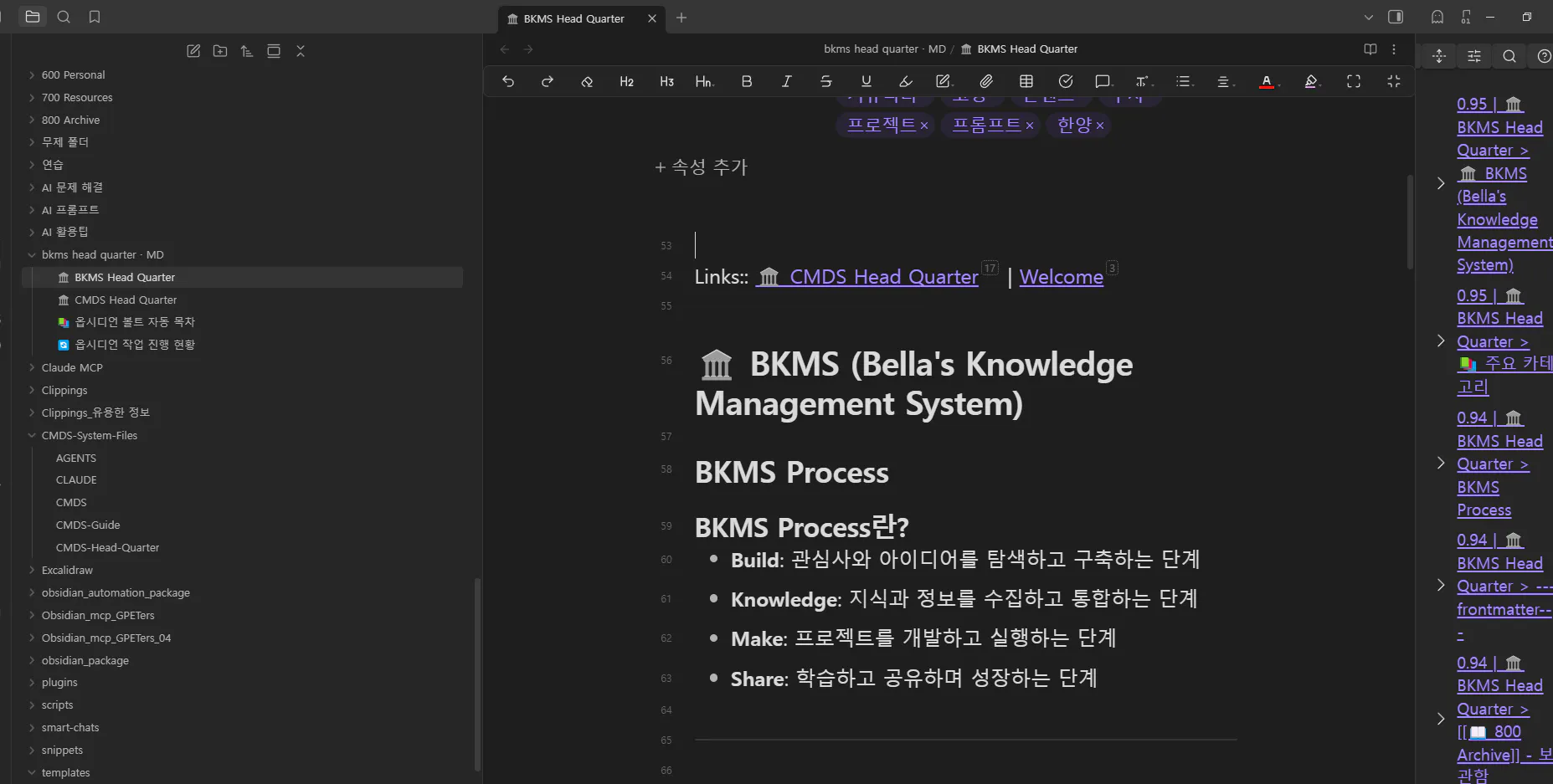The width and height of the screenshot is (1553, 784).
Task: Toggle the highlighter text tool
Action: coord(906,81)
